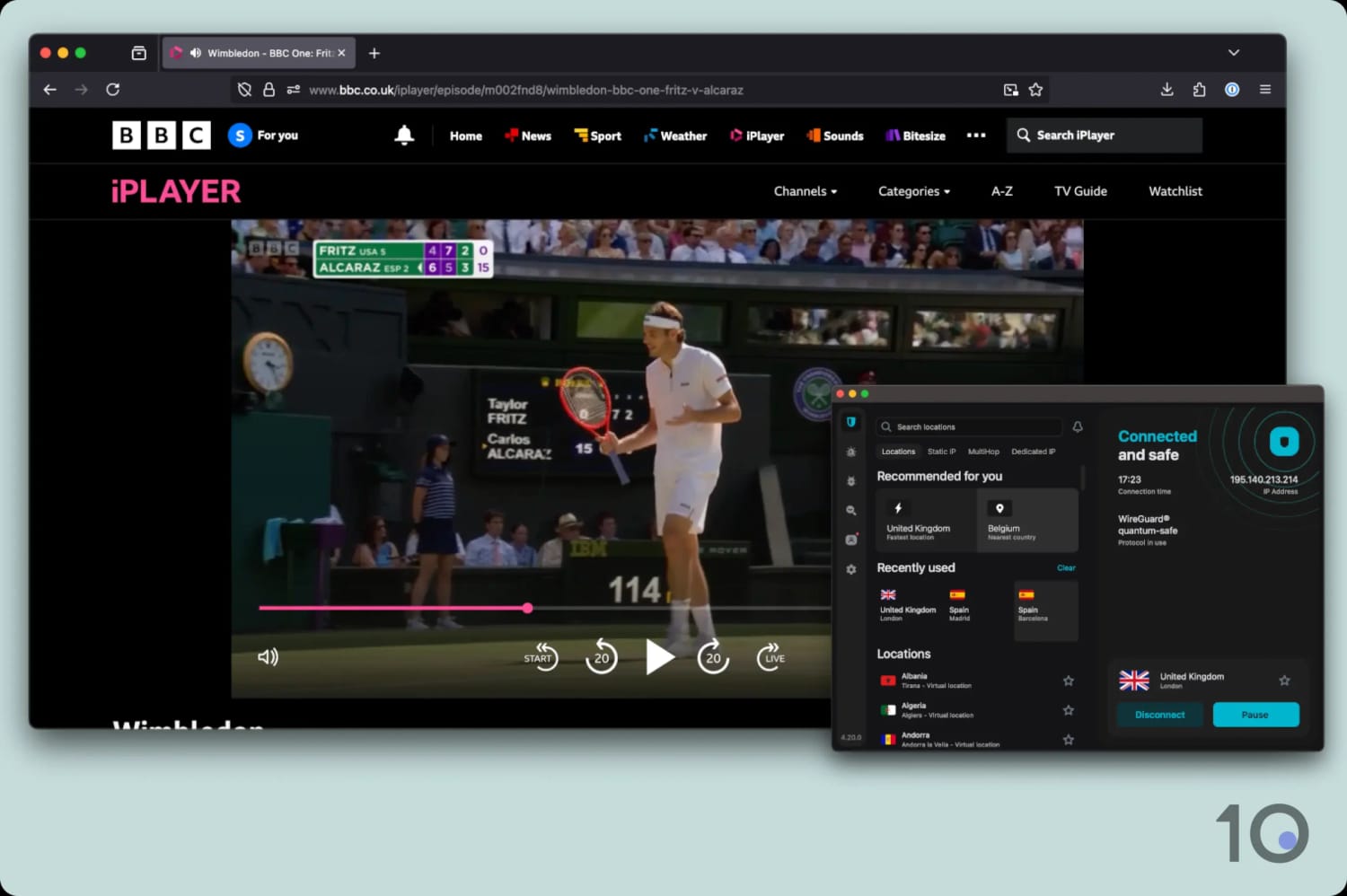Image resolution: width=1347 pixels, height=896 pixels.
Task: Open the Channels dropdown
Action: click(805, 191)
